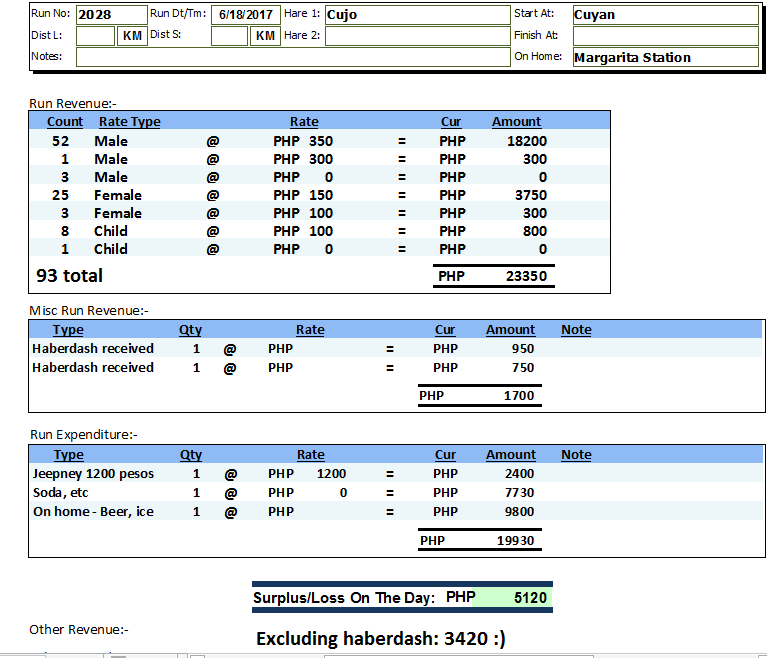The width and height of the screenshot is (767, 658).
Task: Click the Rate Type column header
Action: [x=129, y=122]
